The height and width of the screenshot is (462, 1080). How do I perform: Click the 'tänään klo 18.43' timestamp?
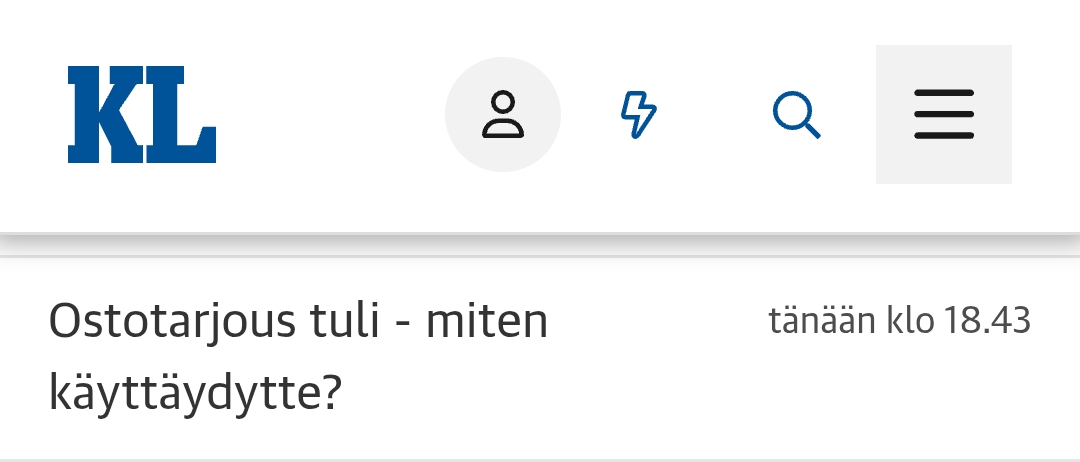pyautogui.click(x=899, y=321)
